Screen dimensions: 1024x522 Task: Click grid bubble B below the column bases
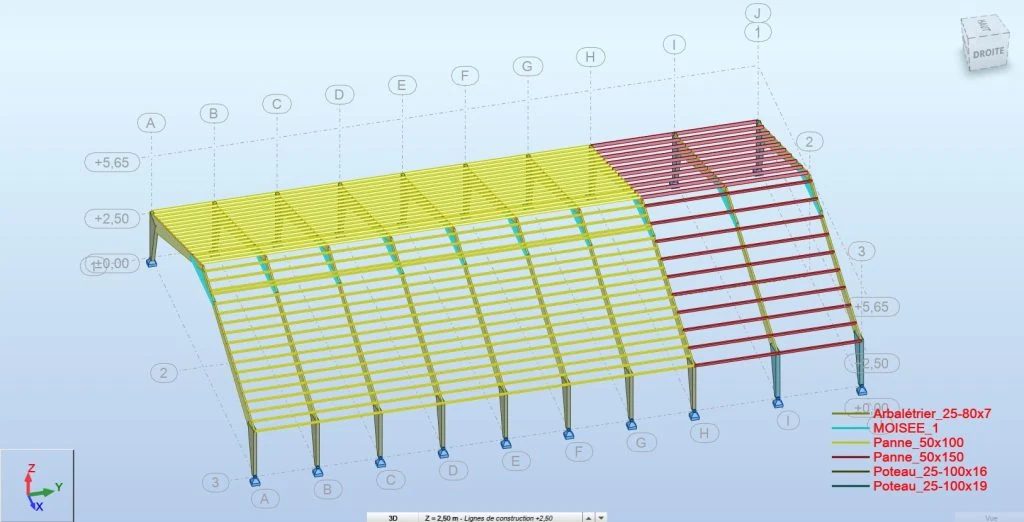coord(327,489)
